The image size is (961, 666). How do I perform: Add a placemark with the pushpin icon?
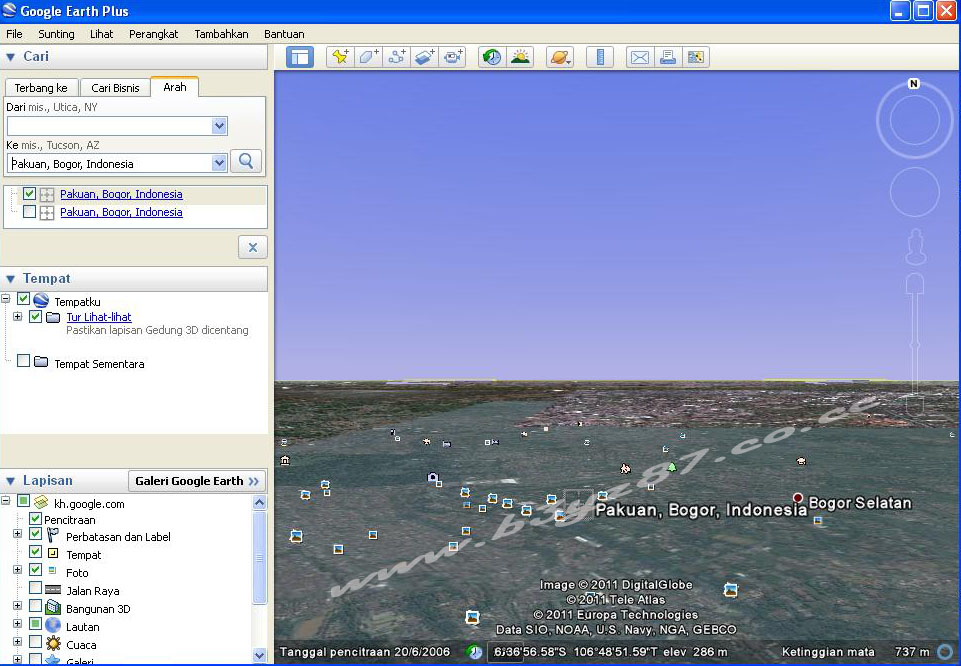click(x=340, y=57)
